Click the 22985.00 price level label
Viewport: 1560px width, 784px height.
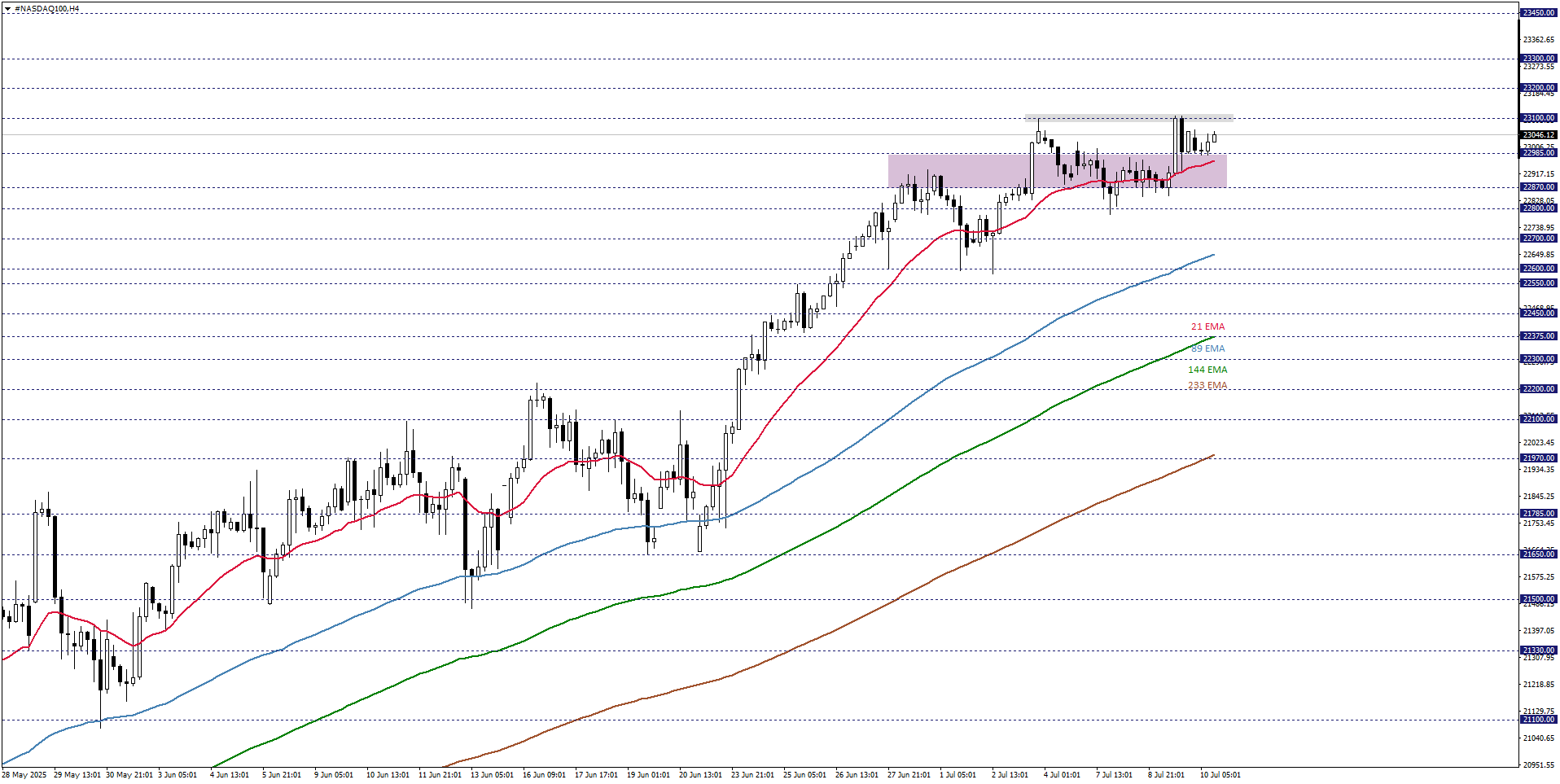pyautogui.click(x=1539, y=153)
